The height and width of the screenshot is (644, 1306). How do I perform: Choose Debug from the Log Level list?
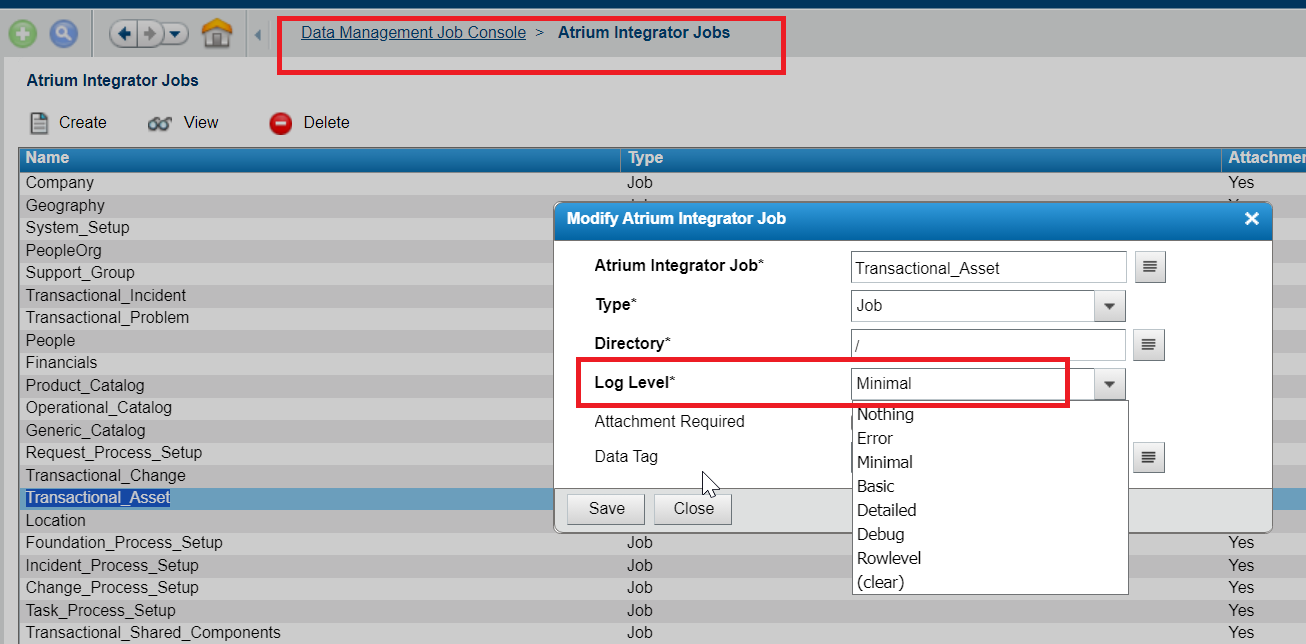tap(990, 534)
